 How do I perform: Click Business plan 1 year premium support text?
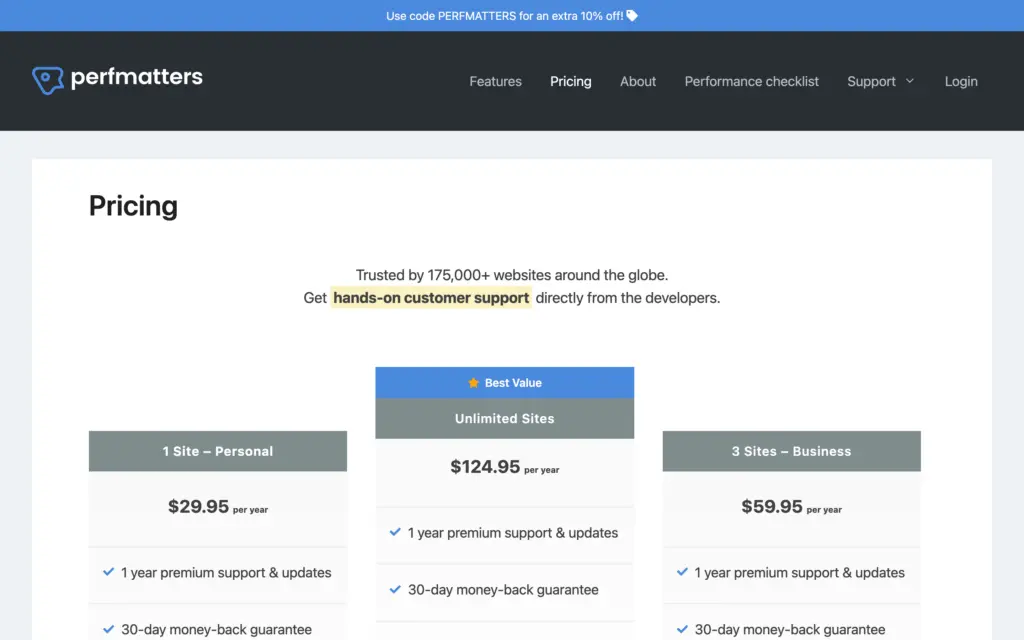(799, 573)
